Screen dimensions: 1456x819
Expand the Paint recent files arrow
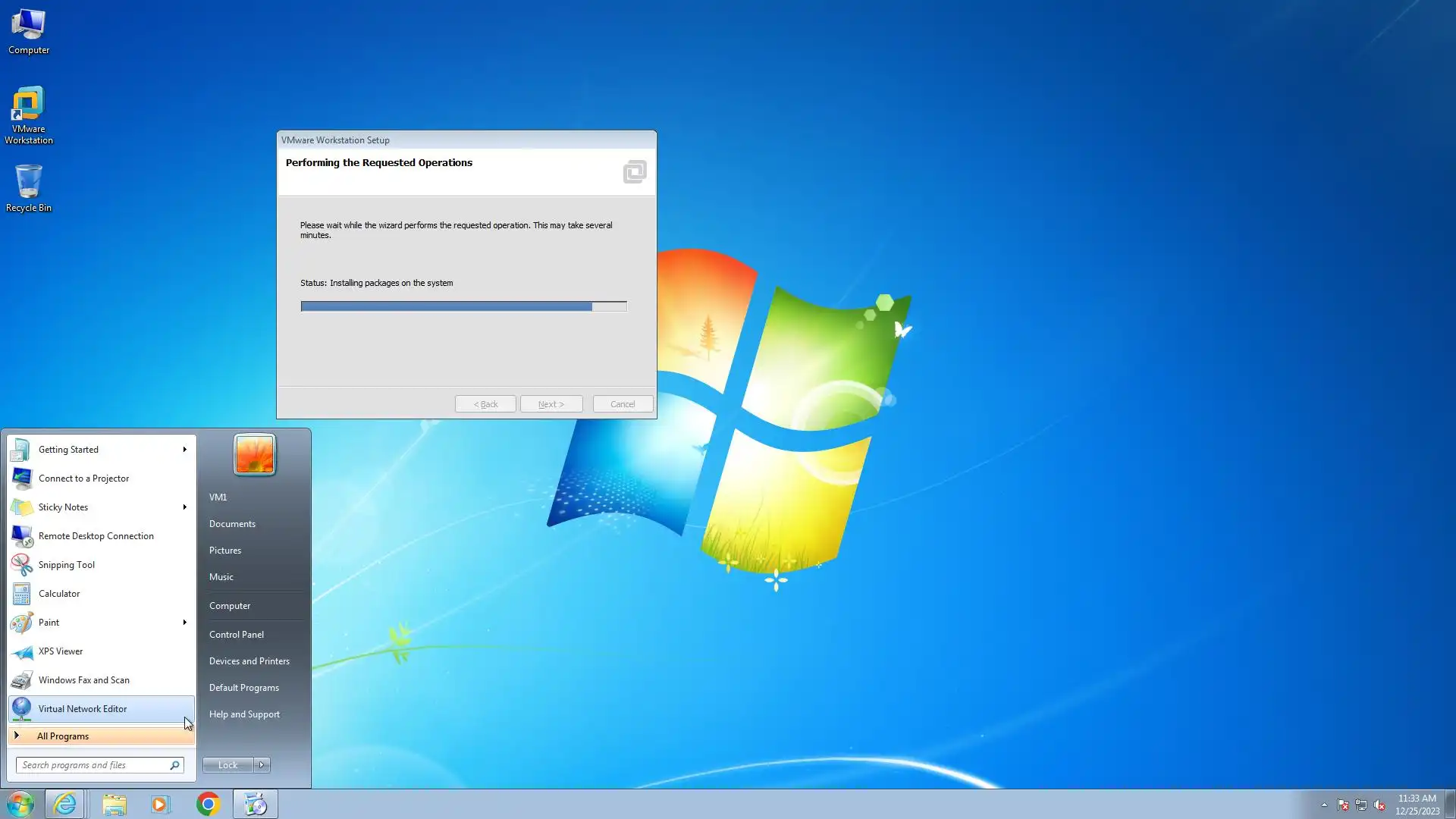pyautogui.click(x=184, y=623)
